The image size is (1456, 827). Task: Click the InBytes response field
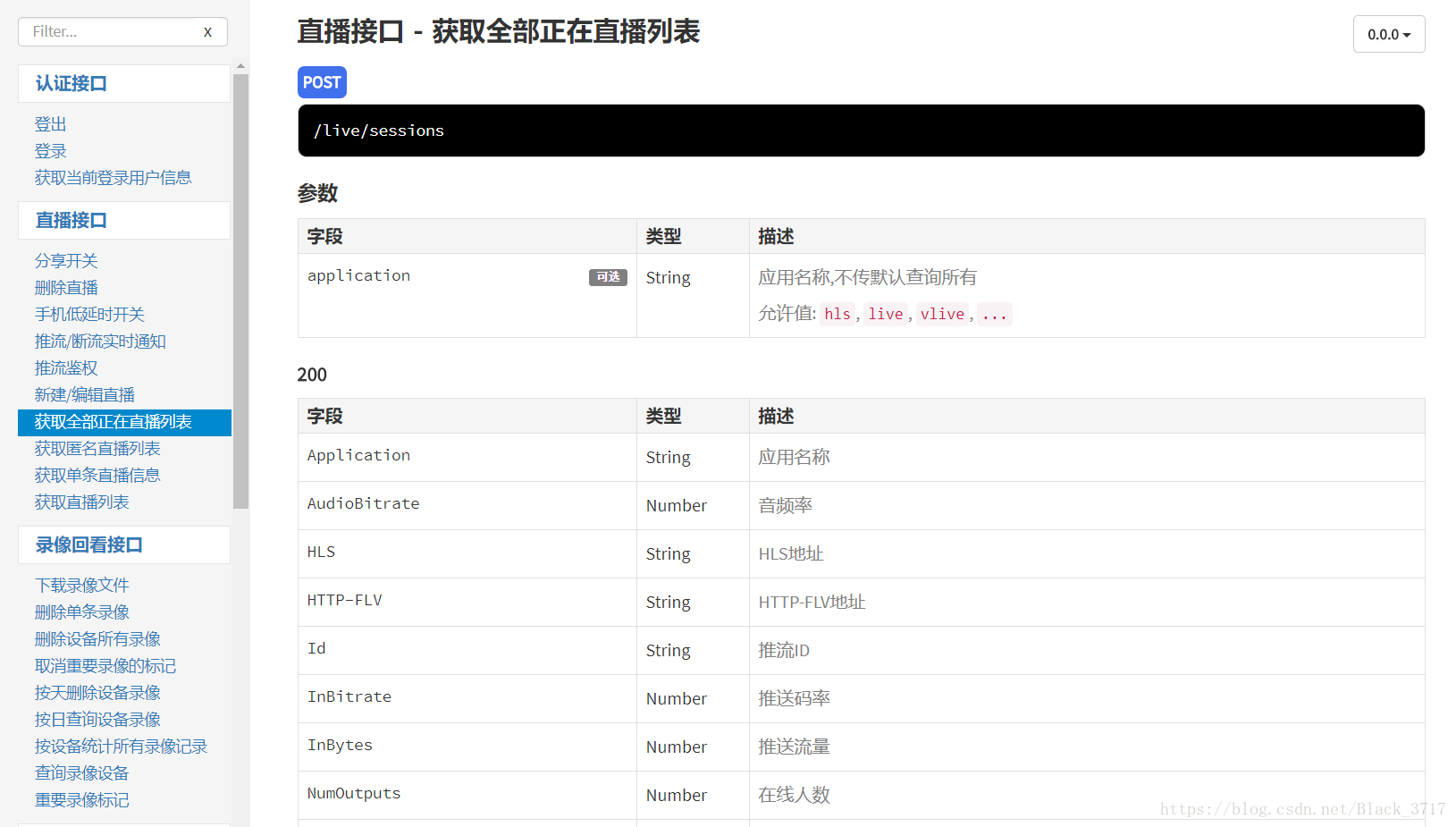pos(340,746)
